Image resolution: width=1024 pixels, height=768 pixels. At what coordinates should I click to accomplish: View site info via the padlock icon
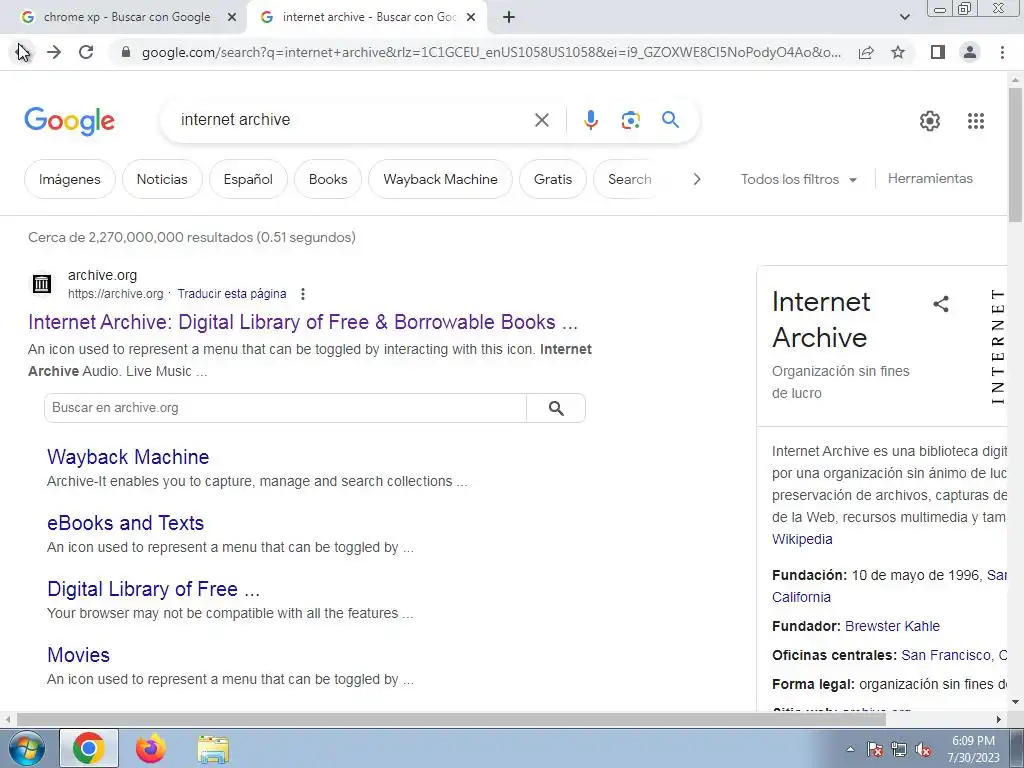pos(126,52)
